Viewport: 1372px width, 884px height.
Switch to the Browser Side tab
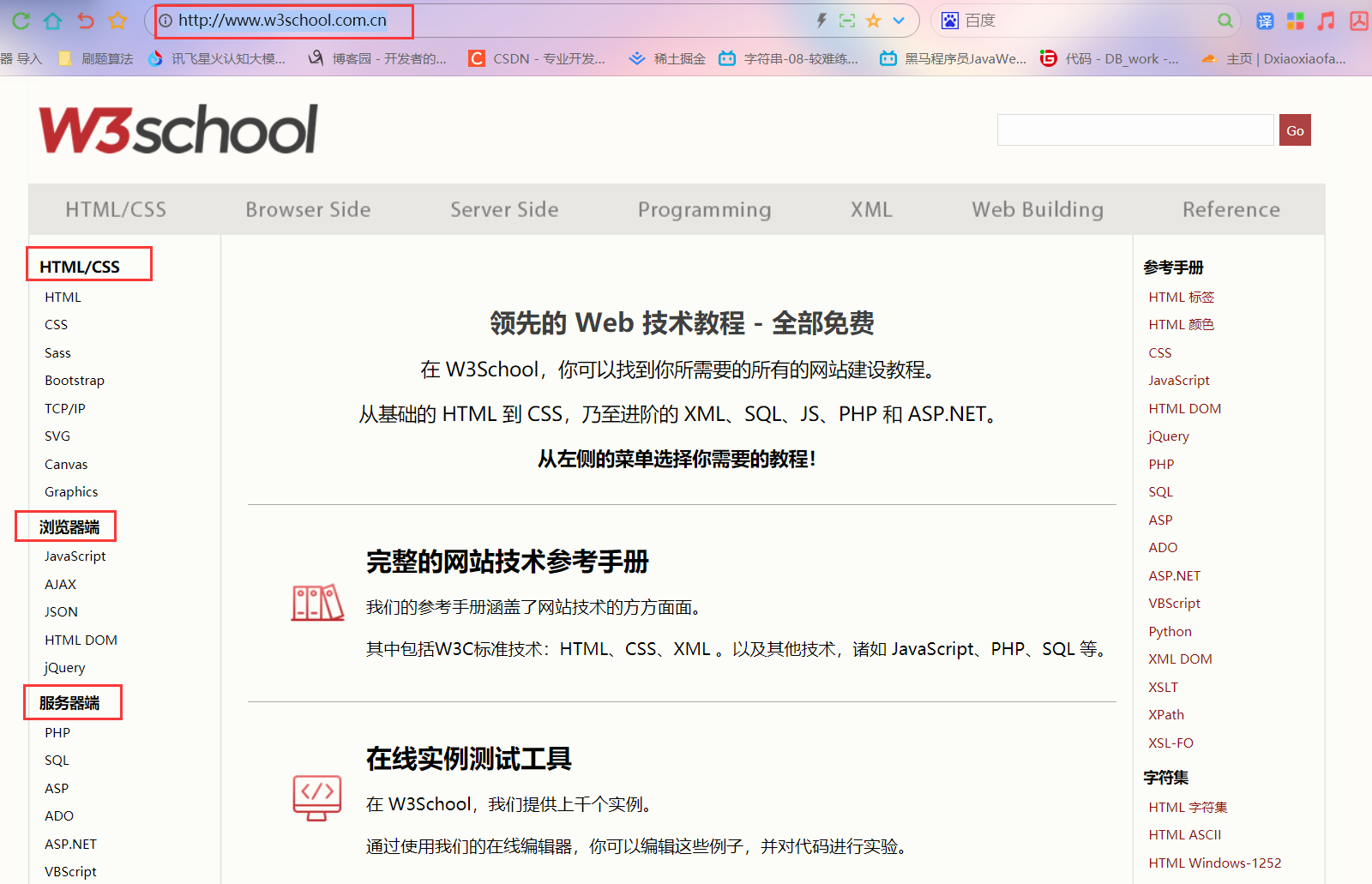(x=308, y=209)
